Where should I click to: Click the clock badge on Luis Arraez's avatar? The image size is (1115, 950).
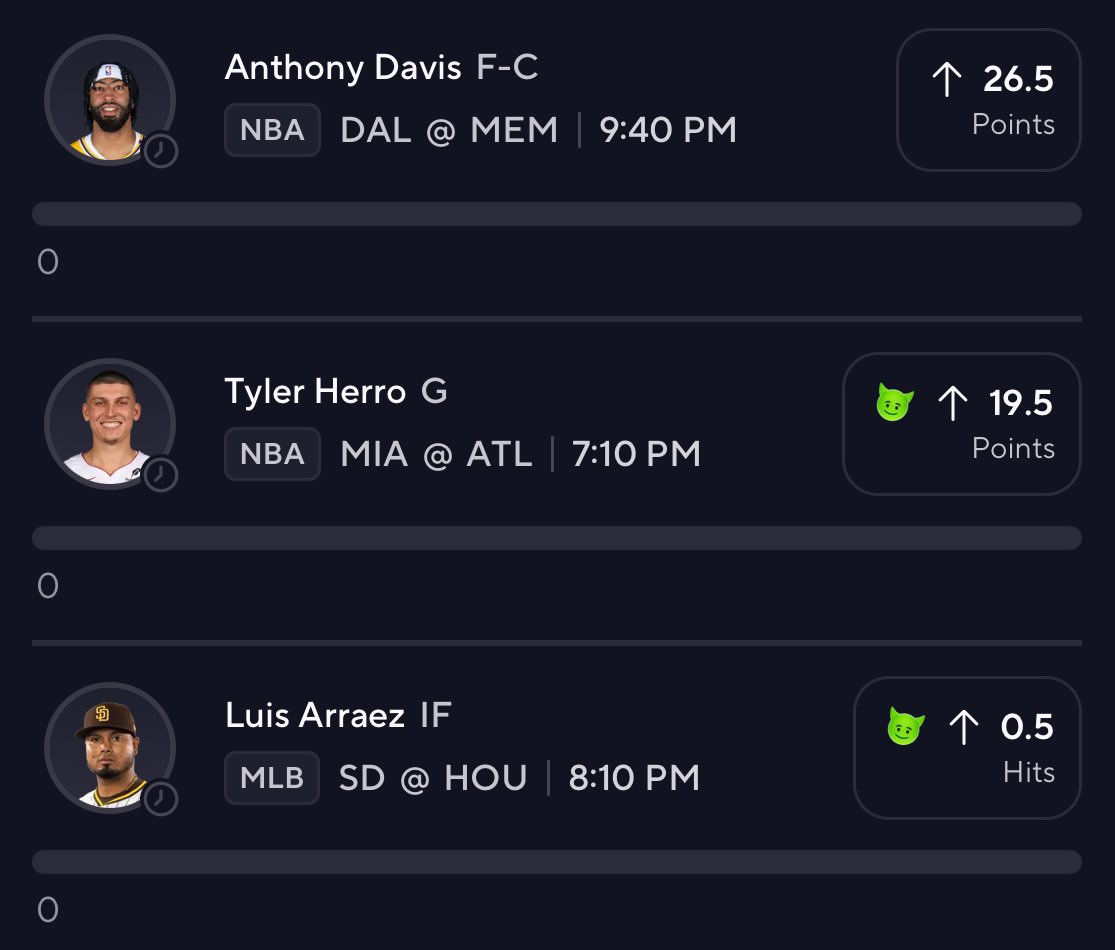(161, 799)
